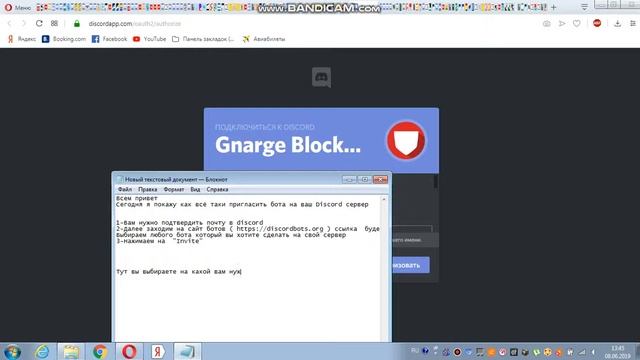Open the Facebook bookmark

pyautogui.click(x=109, y=39)
